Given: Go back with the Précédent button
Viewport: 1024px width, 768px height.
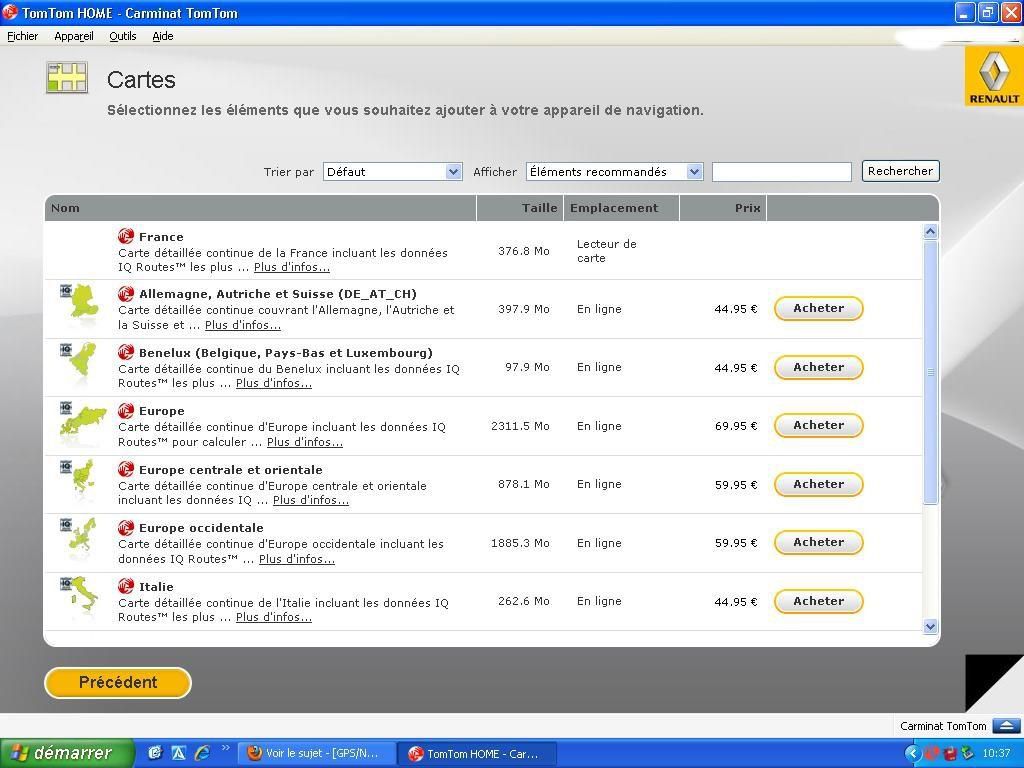Looking at the screenshot, I should (118, 682).
